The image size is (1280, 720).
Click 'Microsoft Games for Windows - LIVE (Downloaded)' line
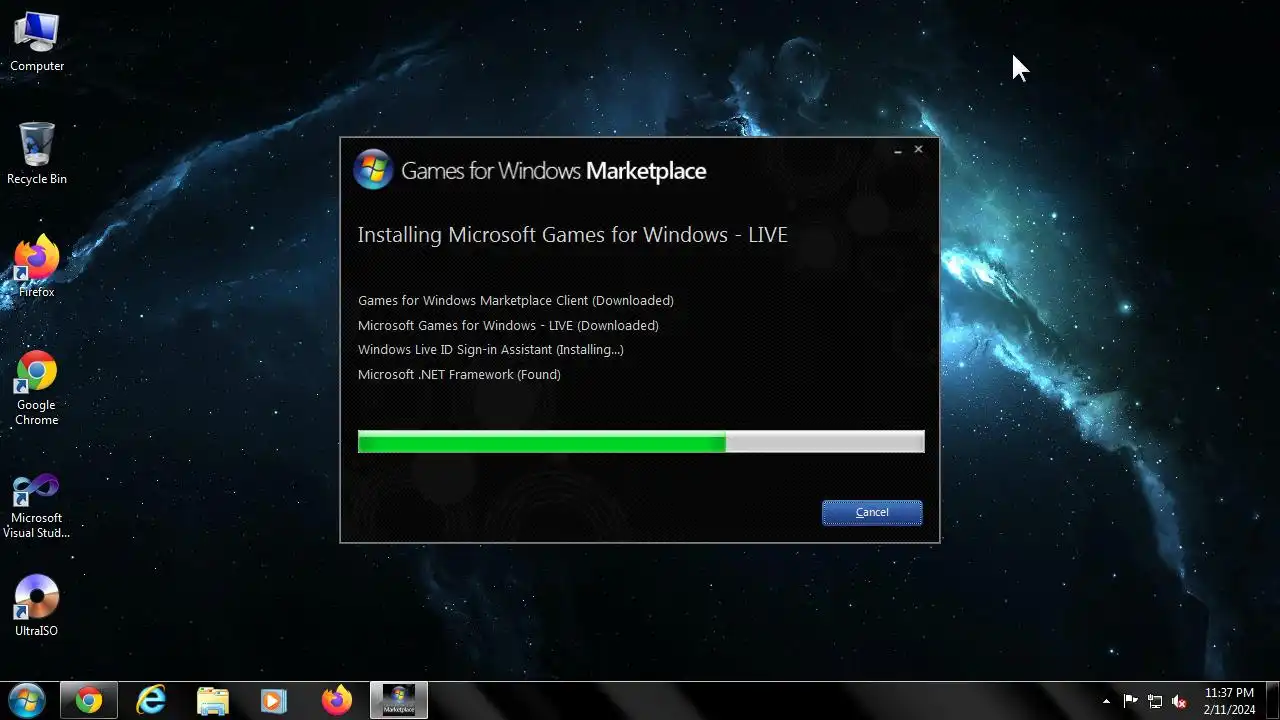508,325
